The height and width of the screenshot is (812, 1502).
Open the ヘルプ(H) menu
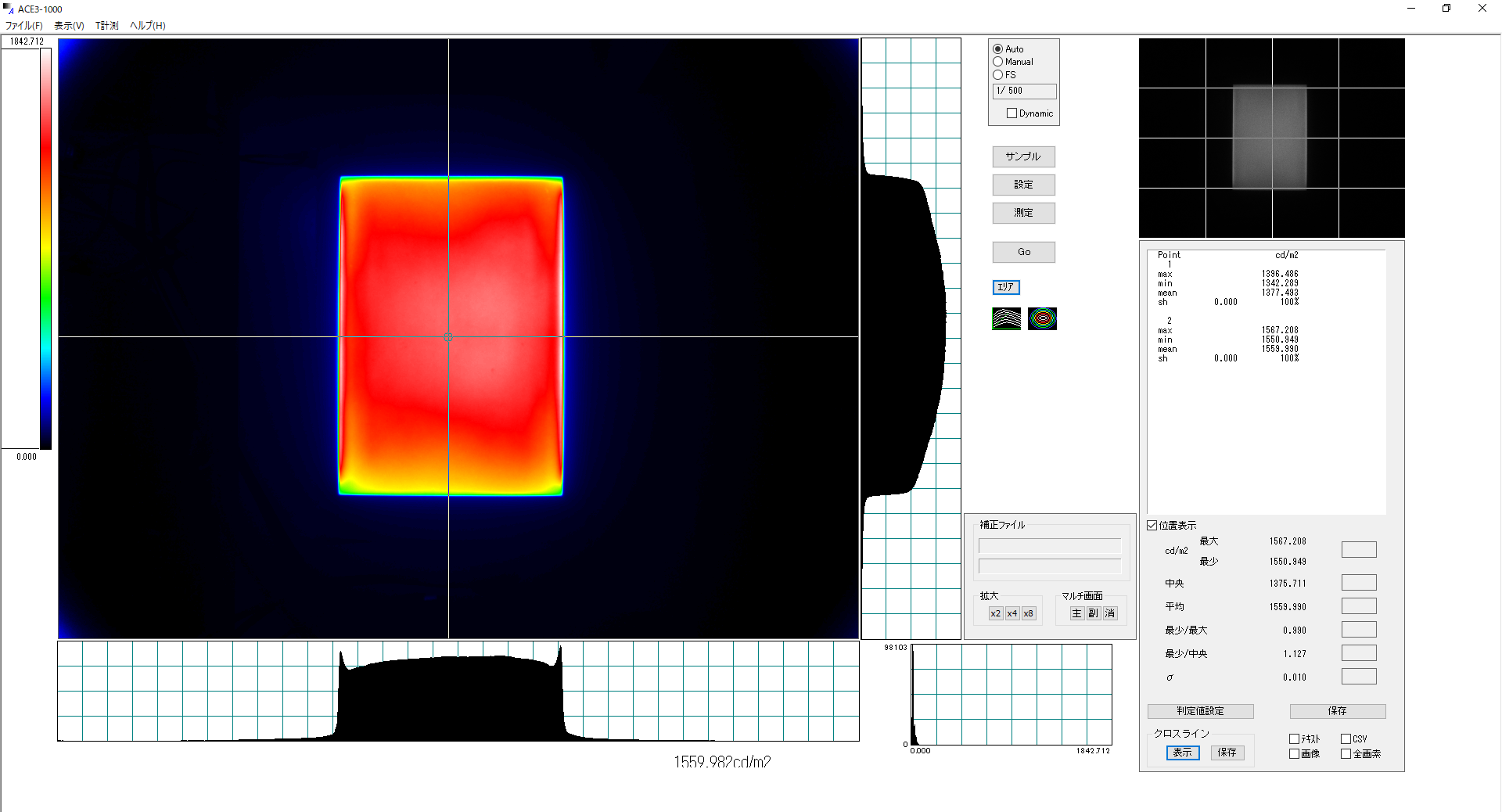[x=147, y=26]
